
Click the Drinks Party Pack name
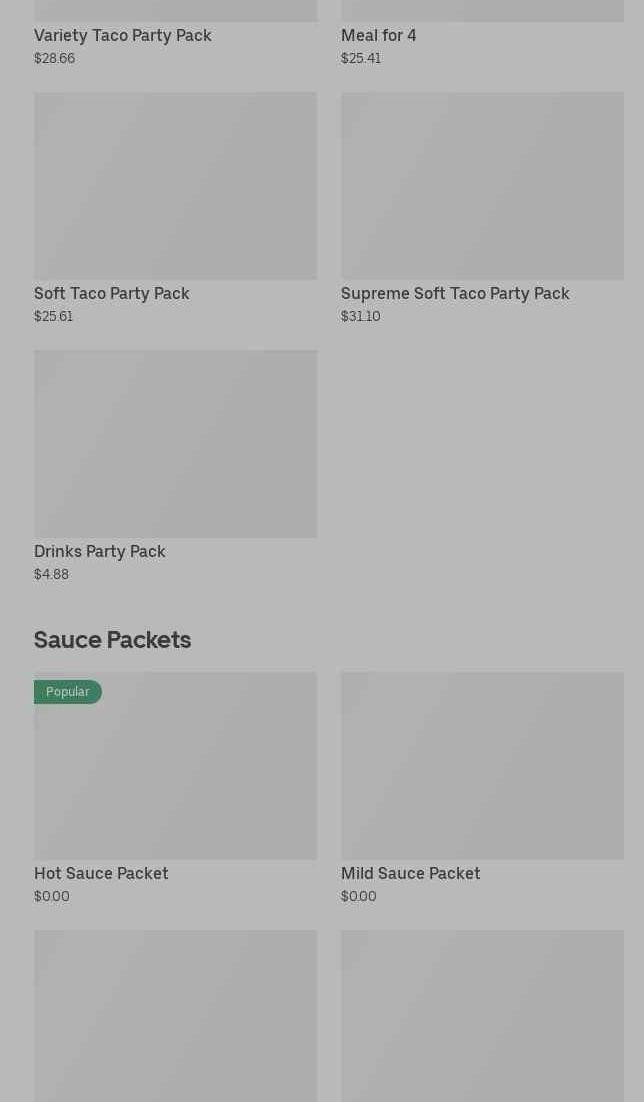coord(100,552)
